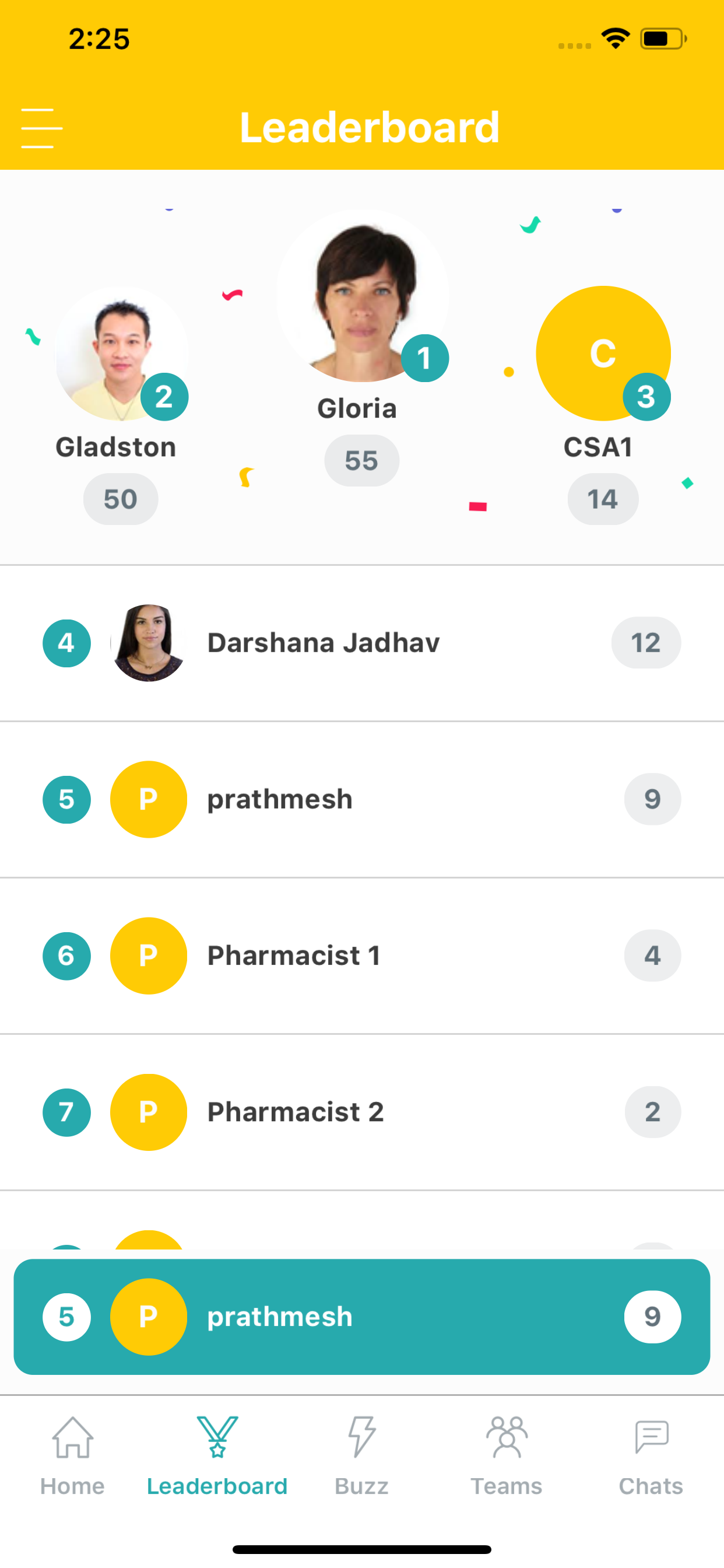Tap Gloria's score badge of 55

(x=361, y=461)
